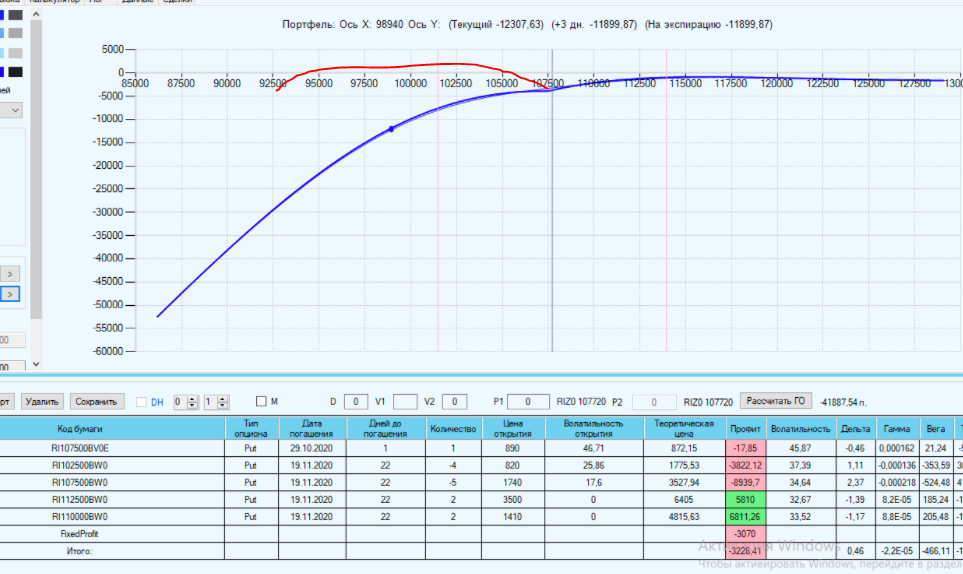This screenshot has width=963, height=574.
Task: Decrement the spinner showing 0
Action: pyautogui.click(x=192, y=406)
